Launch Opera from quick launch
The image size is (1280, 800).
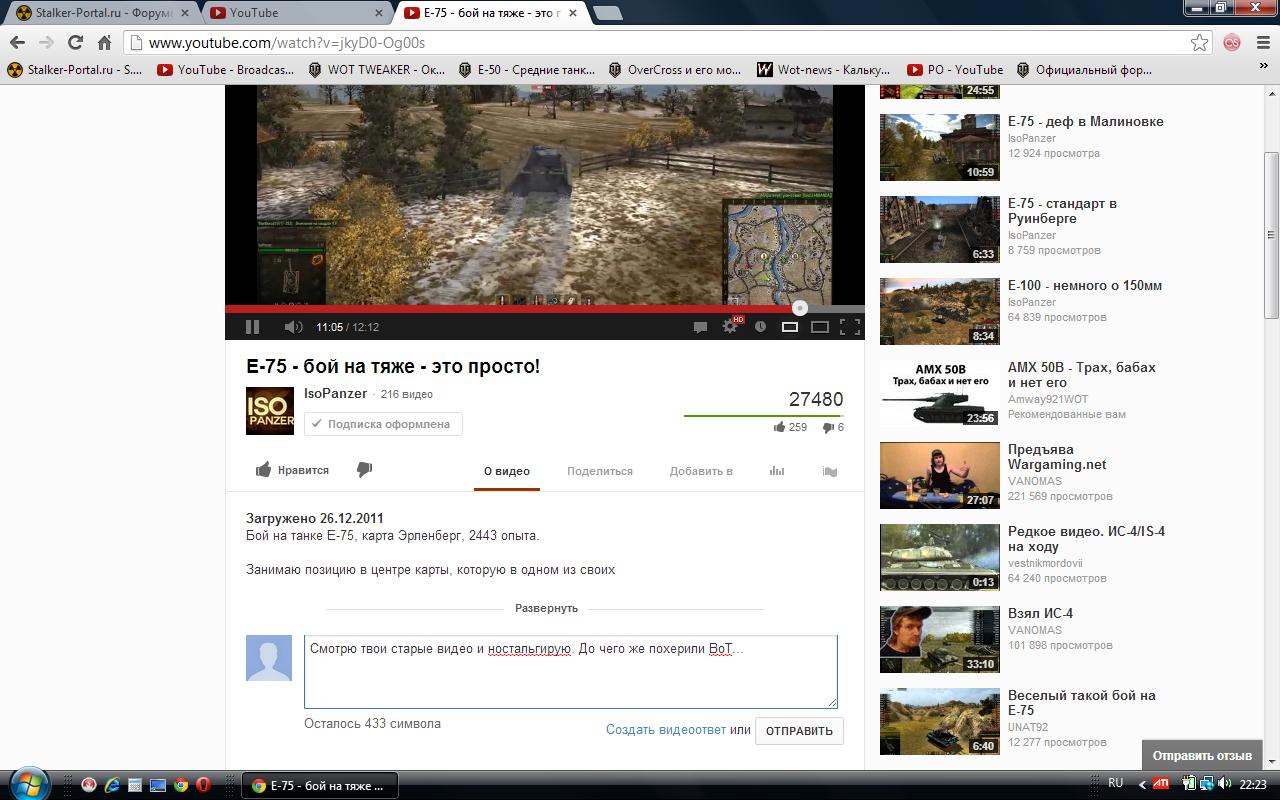pos(203,785)
